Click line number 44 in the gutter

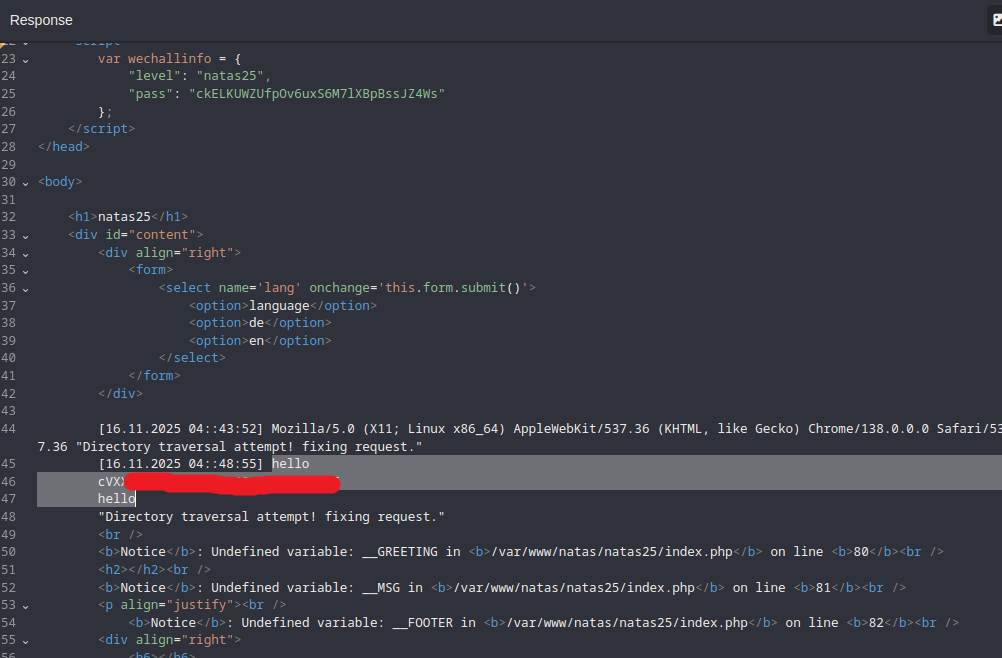9,429
